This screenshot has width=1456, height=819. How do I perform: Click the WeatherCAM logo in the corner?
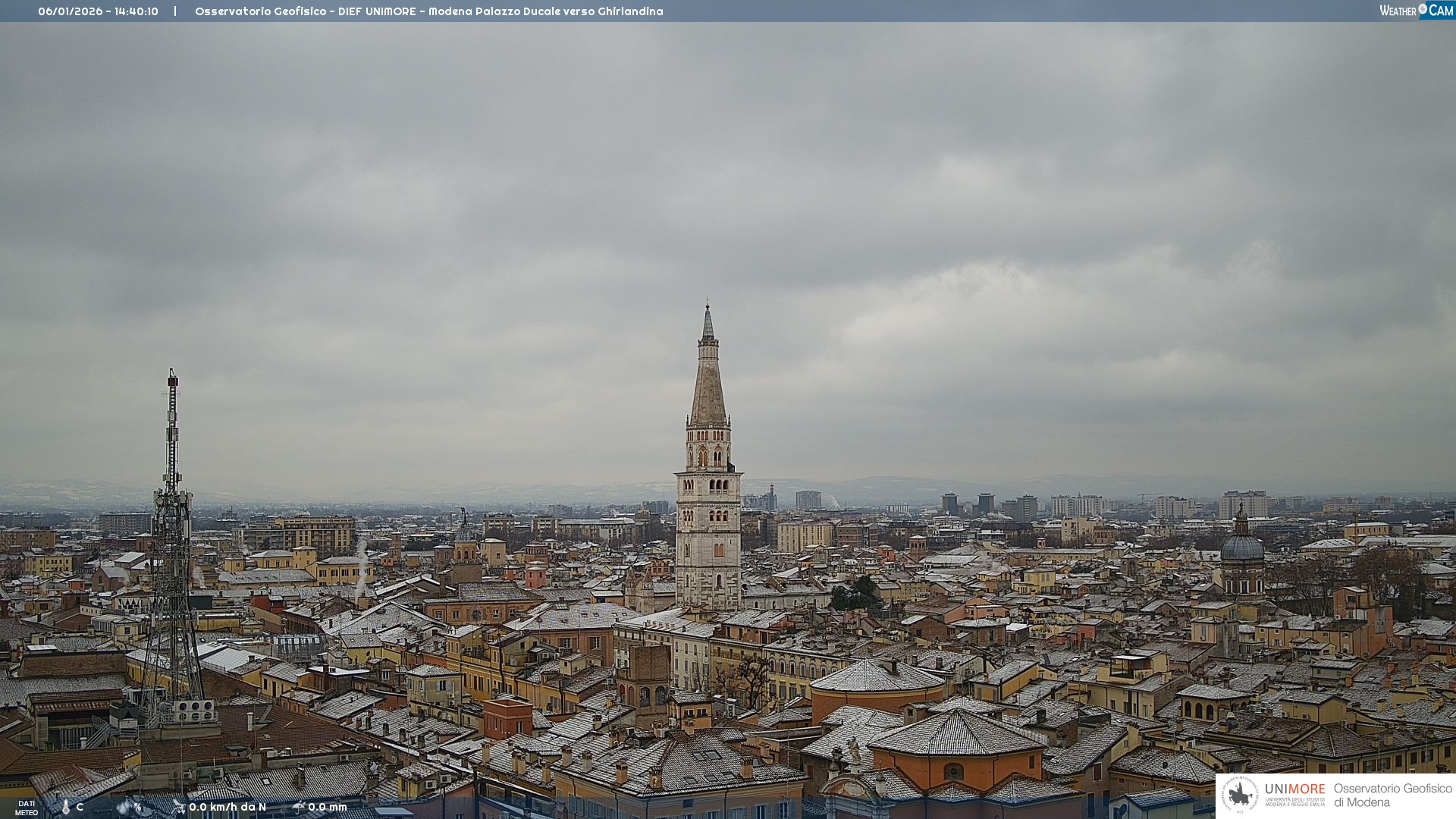pyautogui.click(x=1416, y=11)
